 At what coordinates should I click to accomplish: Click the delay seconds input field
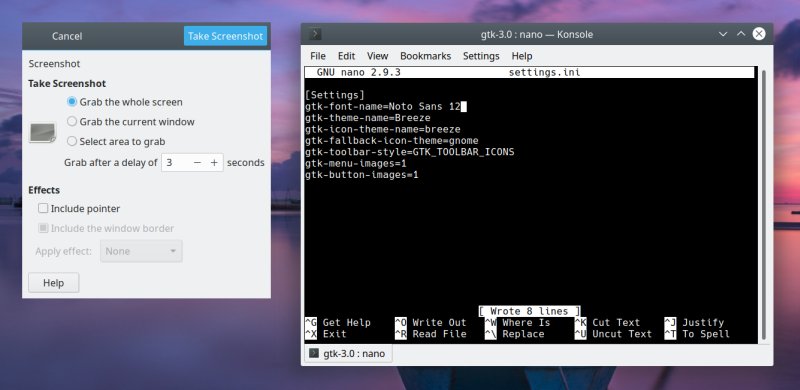coord(176,163)
